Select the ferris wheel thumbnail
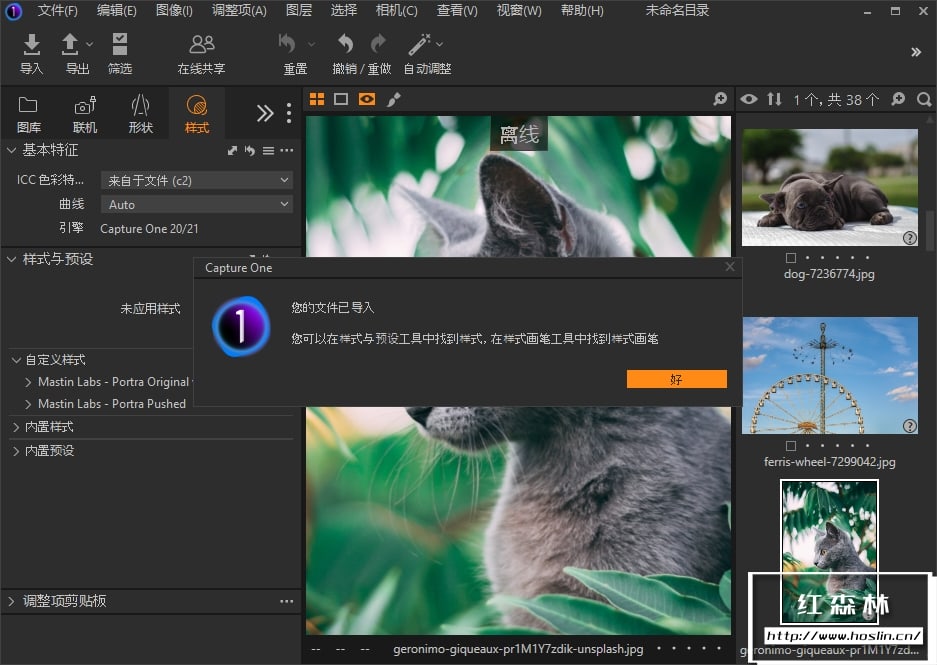 pos(829,375)
